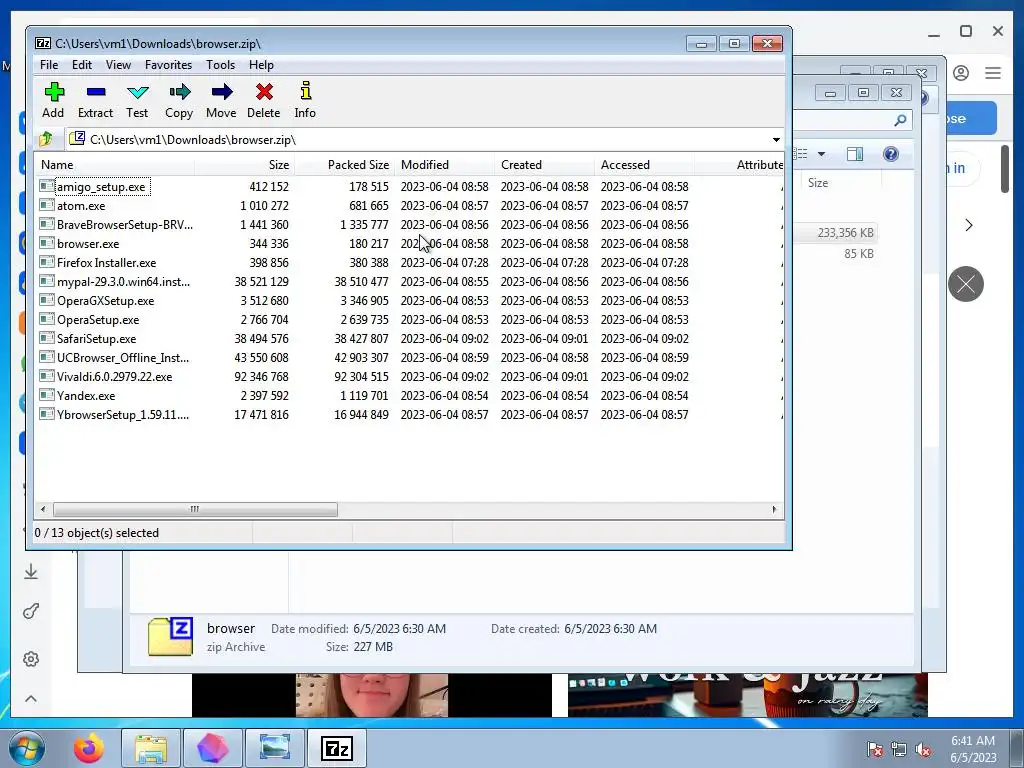
Task: Click browser account profile icon
Action: coord(961,73)
